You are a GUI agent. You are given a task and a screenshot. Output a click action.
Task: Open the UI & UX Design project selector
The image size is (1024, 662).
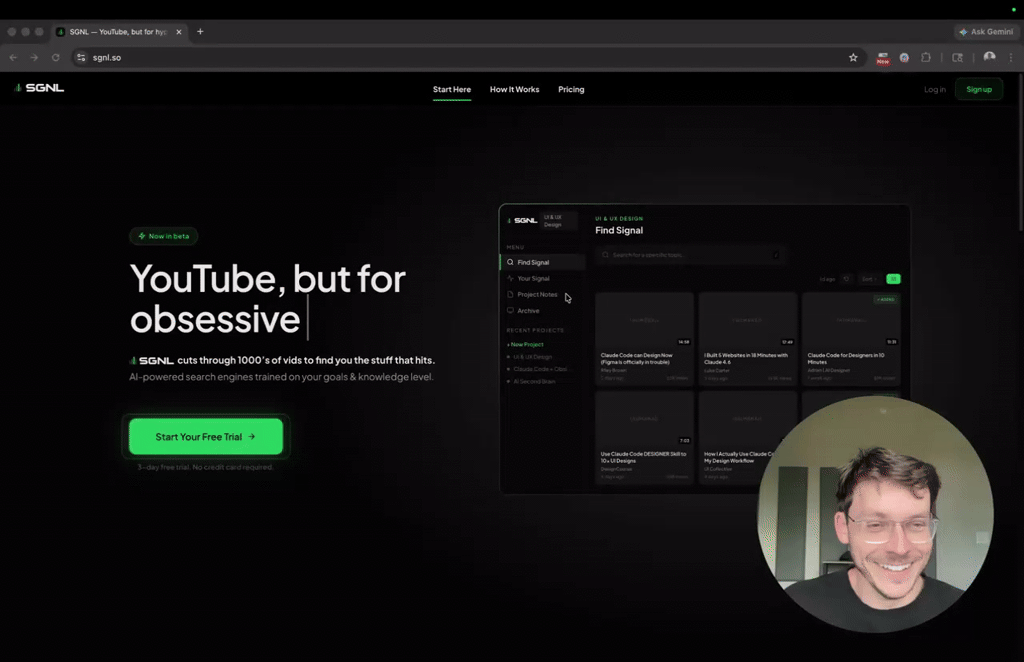click(560, 221)
